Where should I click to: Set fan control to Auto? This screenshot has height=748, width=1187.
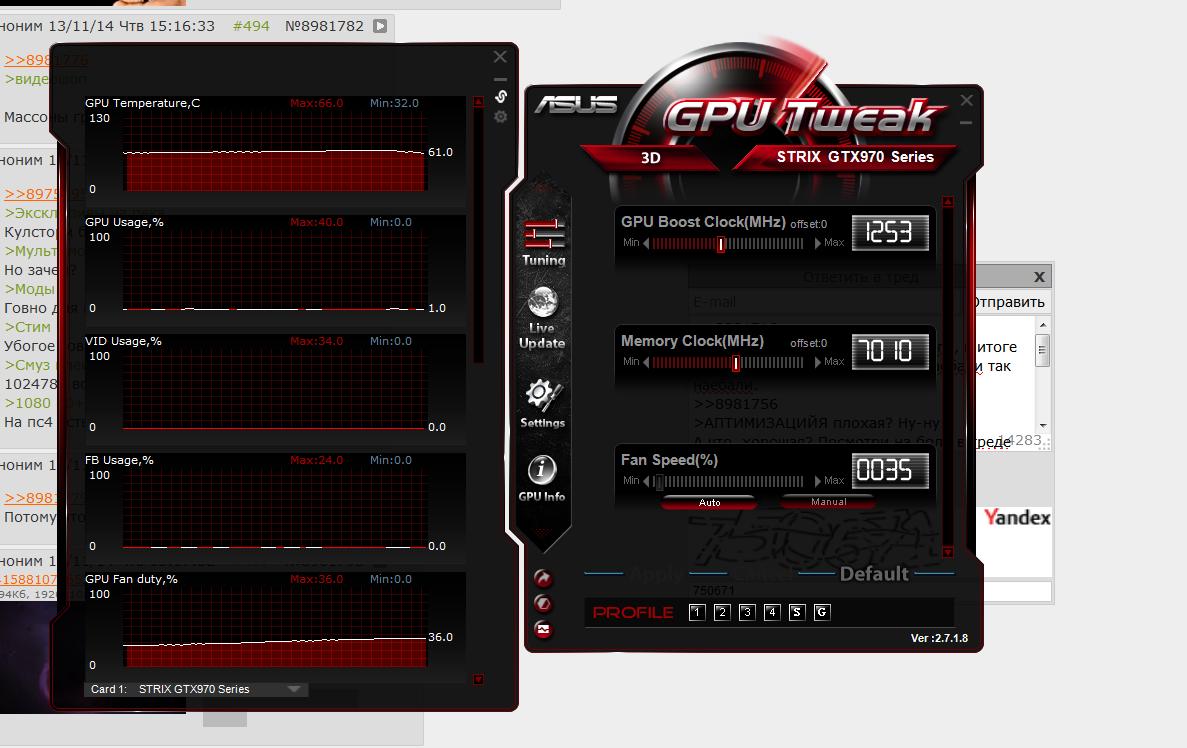709,502
